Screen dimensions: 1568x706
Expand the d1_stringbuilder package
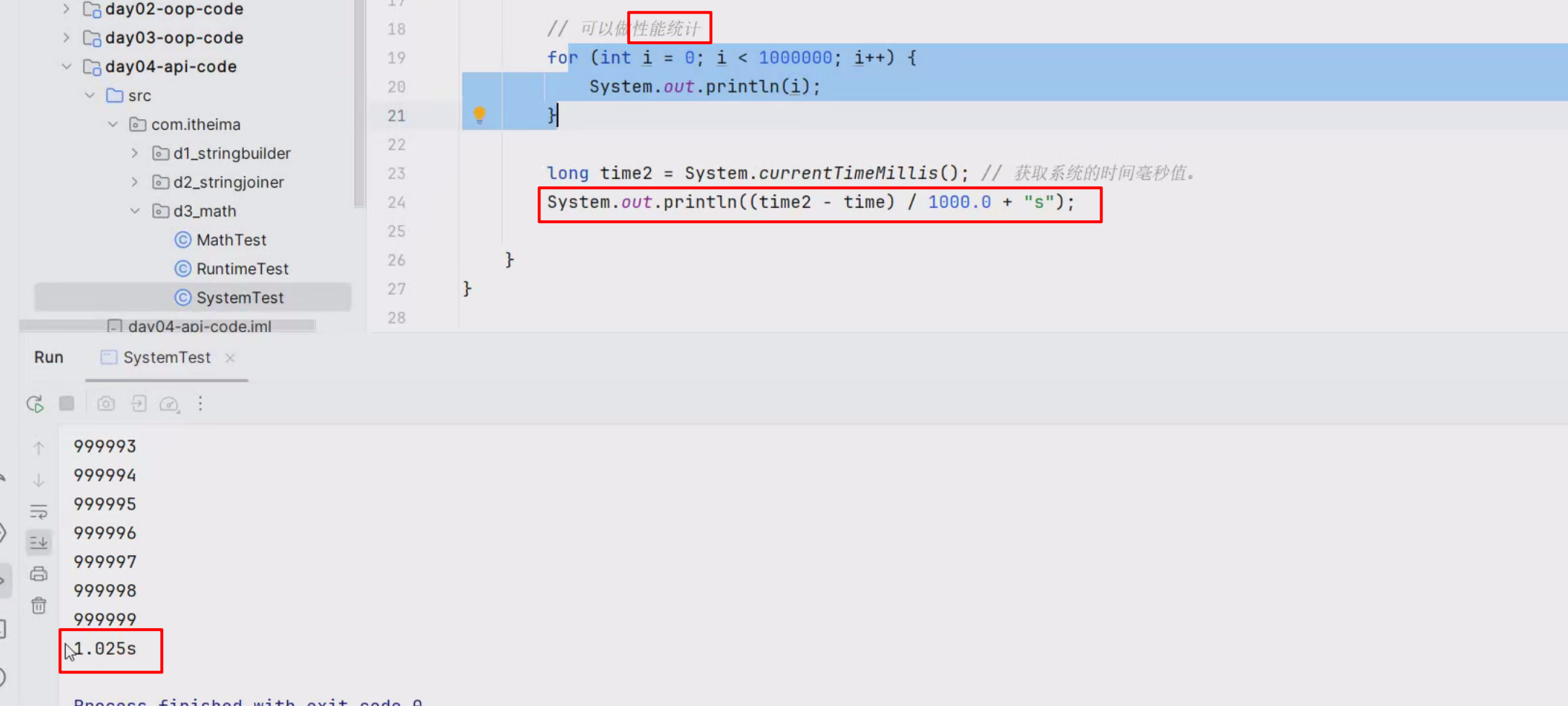point(135,153)
